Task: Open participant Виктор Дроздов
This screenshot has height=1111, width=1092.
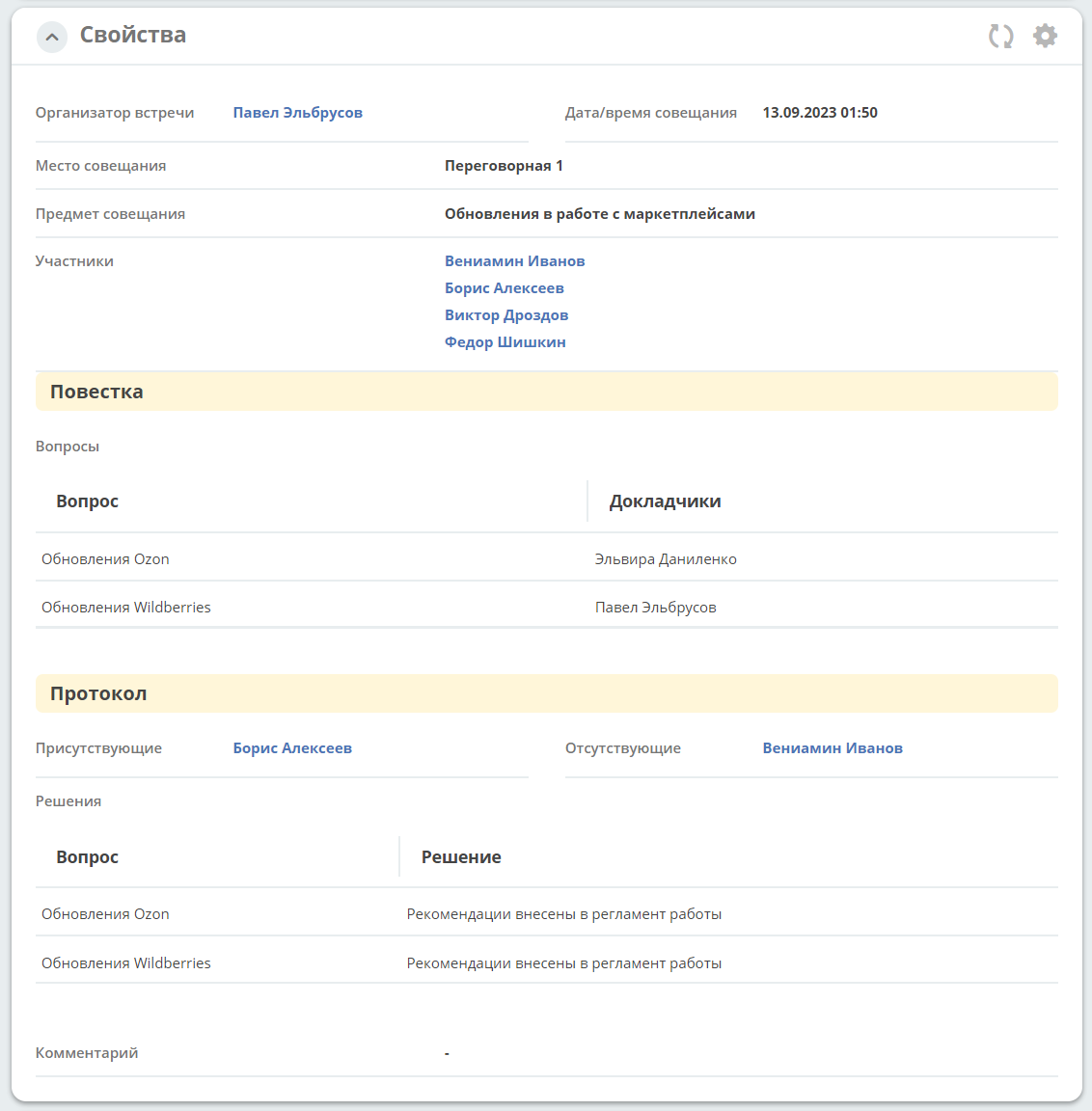Action: (x=505, y=315)
